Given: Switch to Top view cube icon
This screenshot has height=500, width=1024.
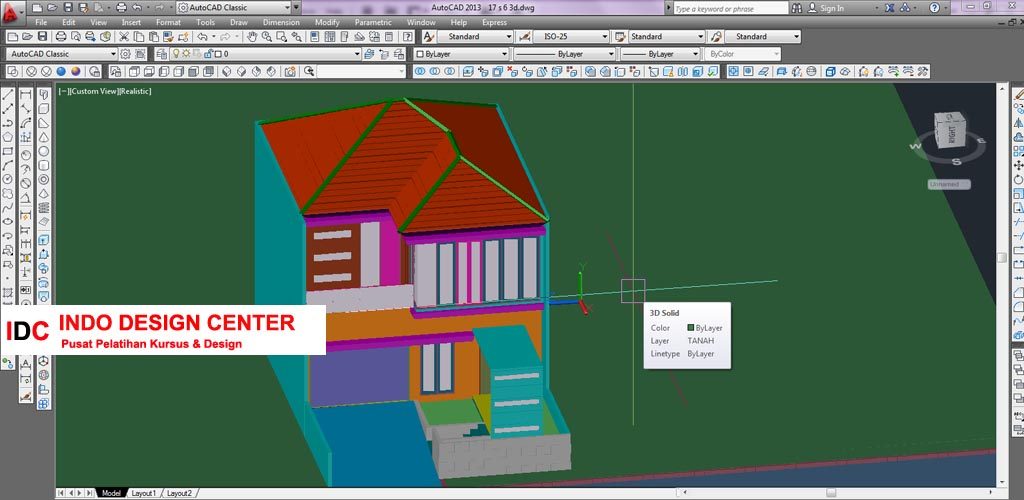Looking at the screenshot, I should pos(134,72).
